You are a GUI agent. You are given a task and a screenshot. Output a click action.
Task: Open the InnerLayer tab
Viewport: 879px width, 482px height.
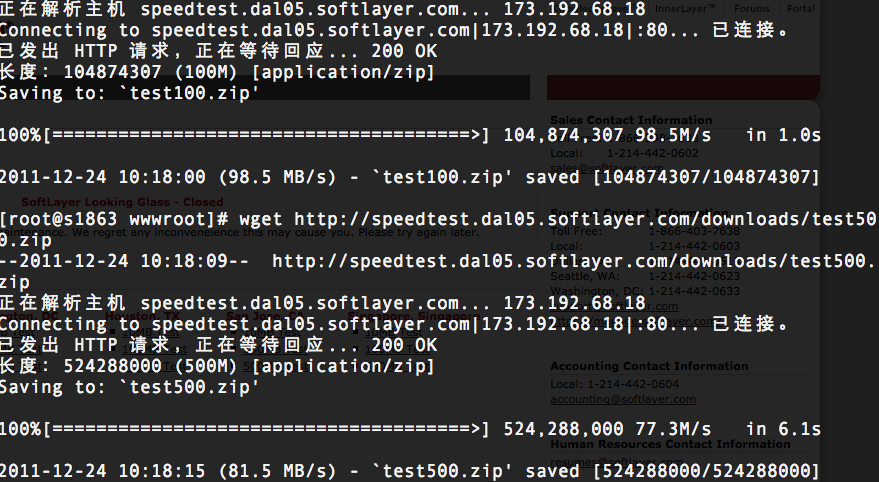(684, 8)
